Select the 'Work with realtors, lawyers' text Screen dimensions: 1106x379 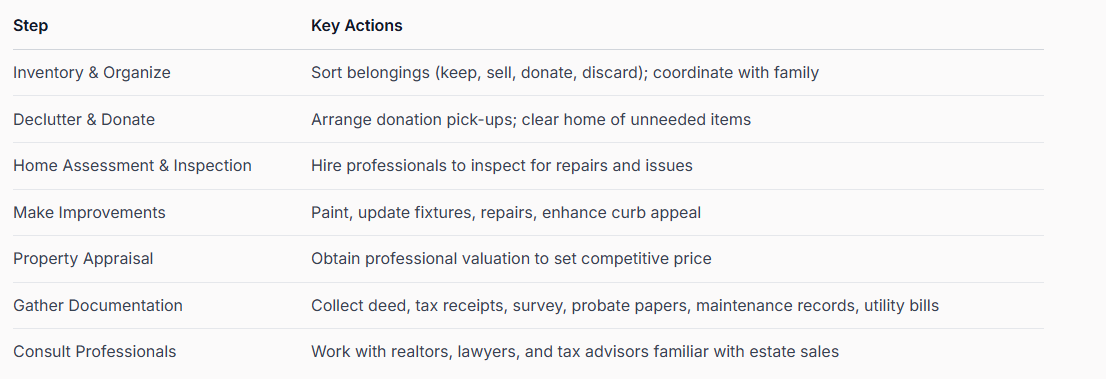(x=575, y=351)
